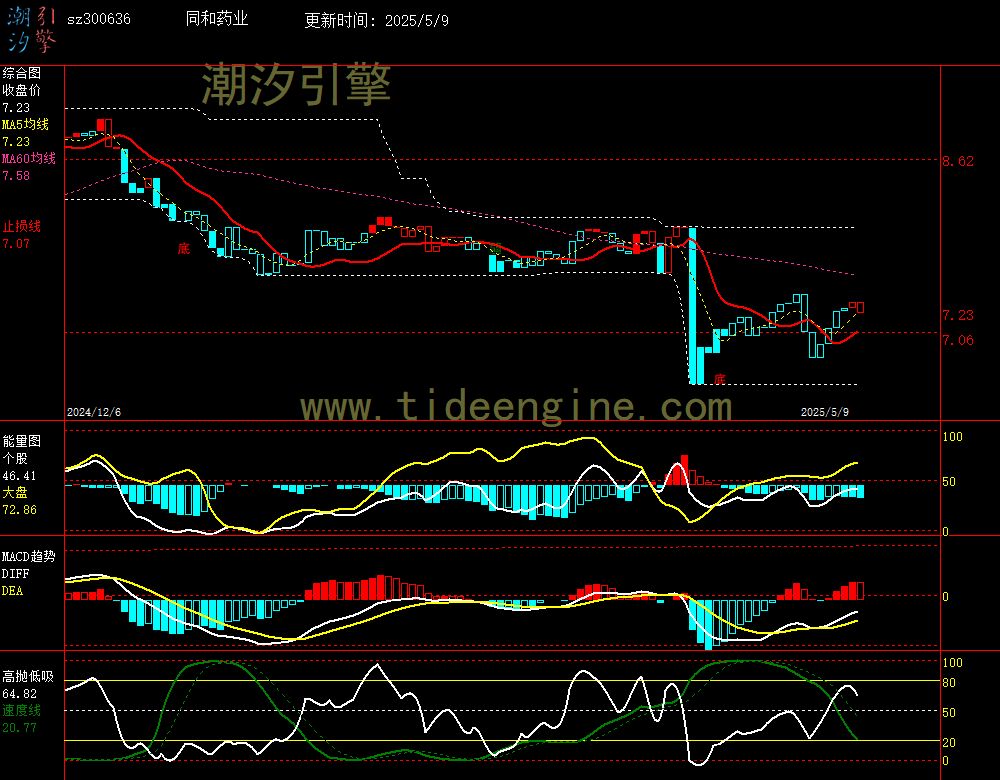The height and width of the screenshot is (780, 1000).
Task: Click the latest 底 marker at the chart low
Action: click(719, 379)
